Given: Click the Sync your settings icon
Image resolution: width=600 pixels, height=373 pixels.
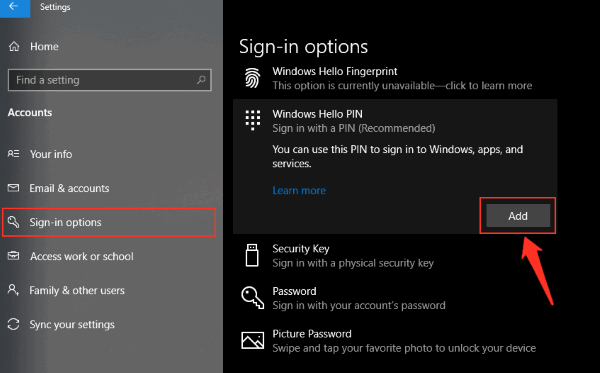Looking at the screenshot, I should click(x=13, y=324).
